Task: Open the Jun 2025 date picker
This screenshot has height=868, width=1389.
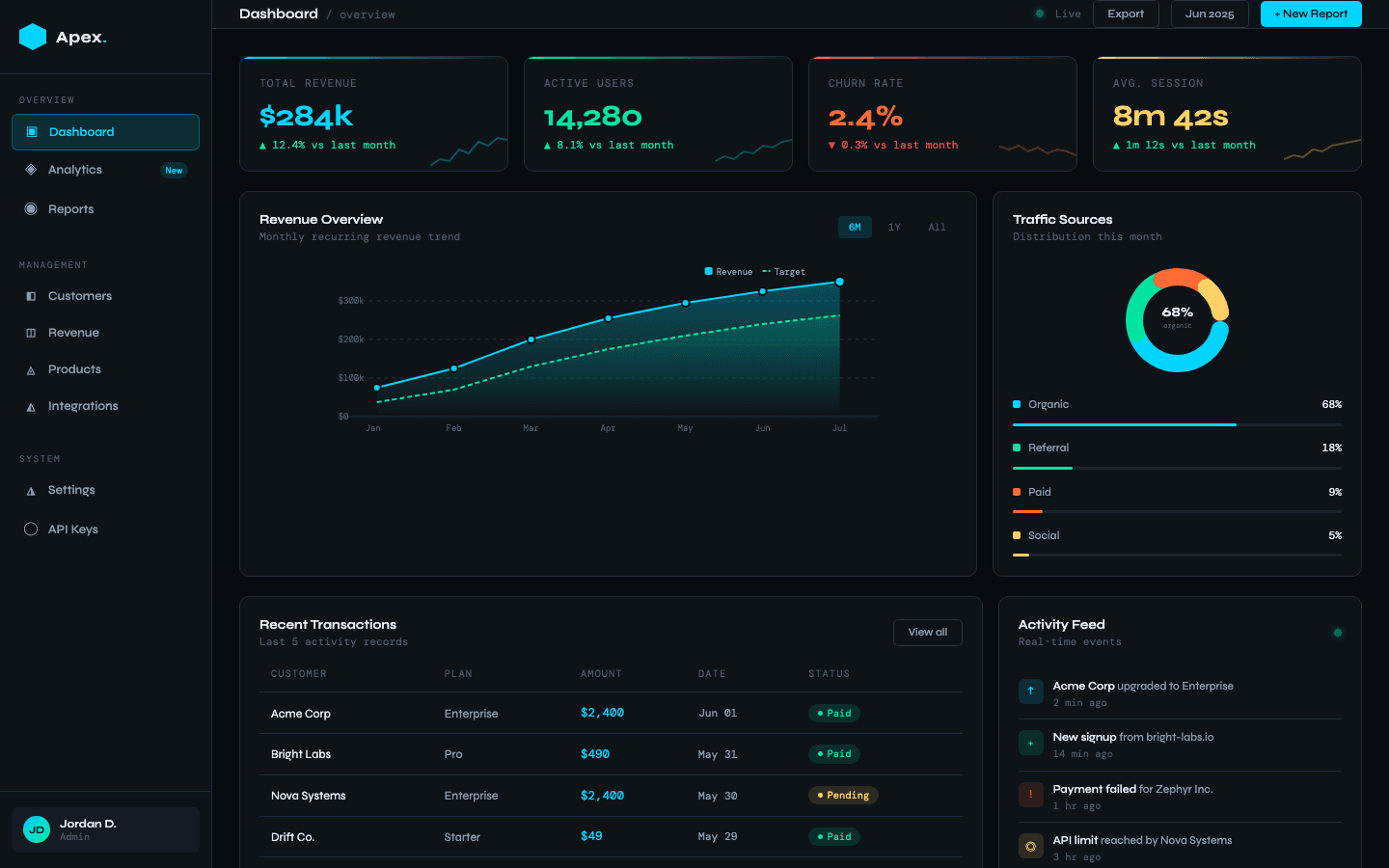Action: coord(1210,14)
